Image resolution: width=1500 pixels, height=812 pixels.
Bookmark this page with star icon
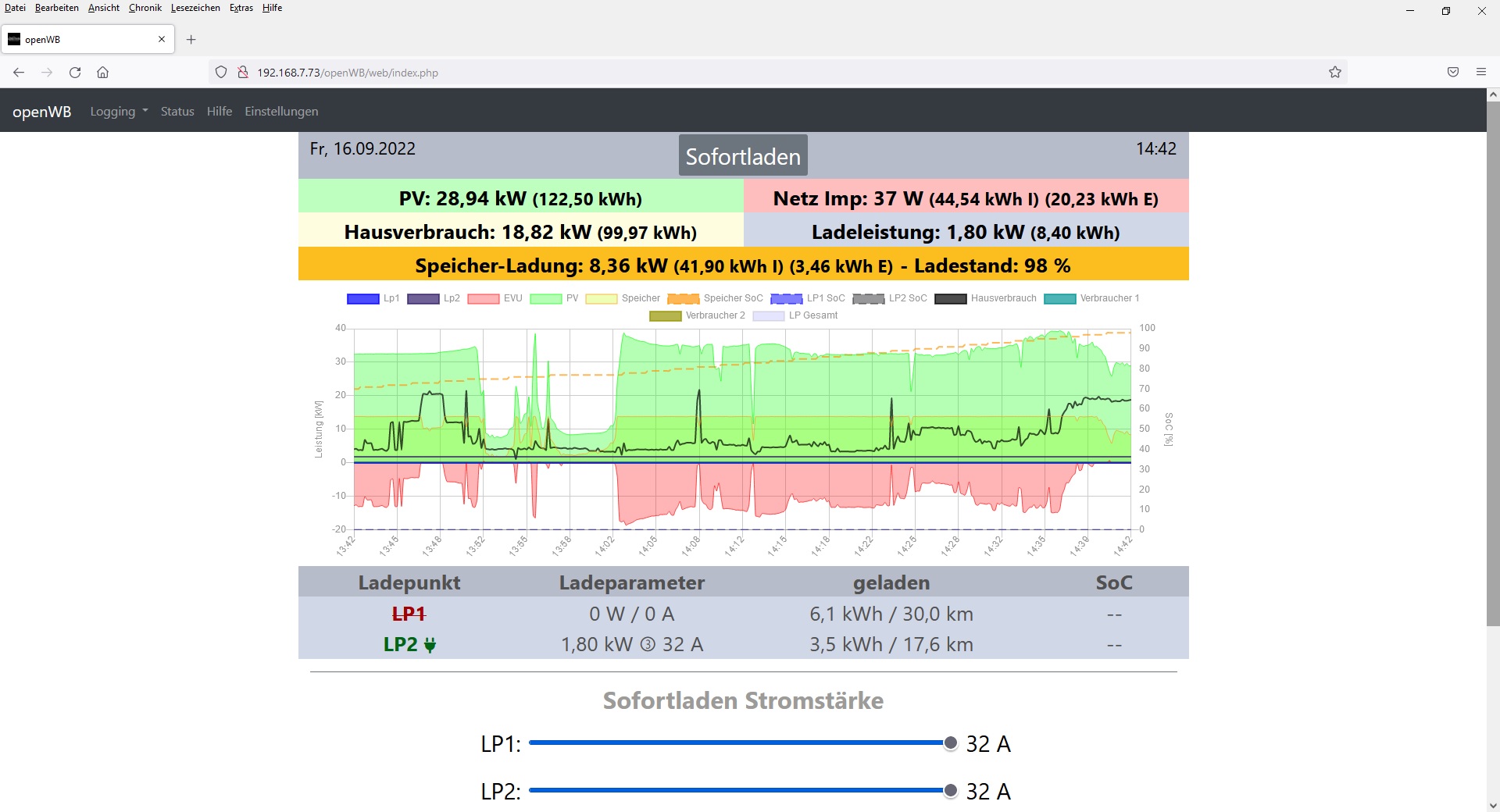tap(1334, 73)
